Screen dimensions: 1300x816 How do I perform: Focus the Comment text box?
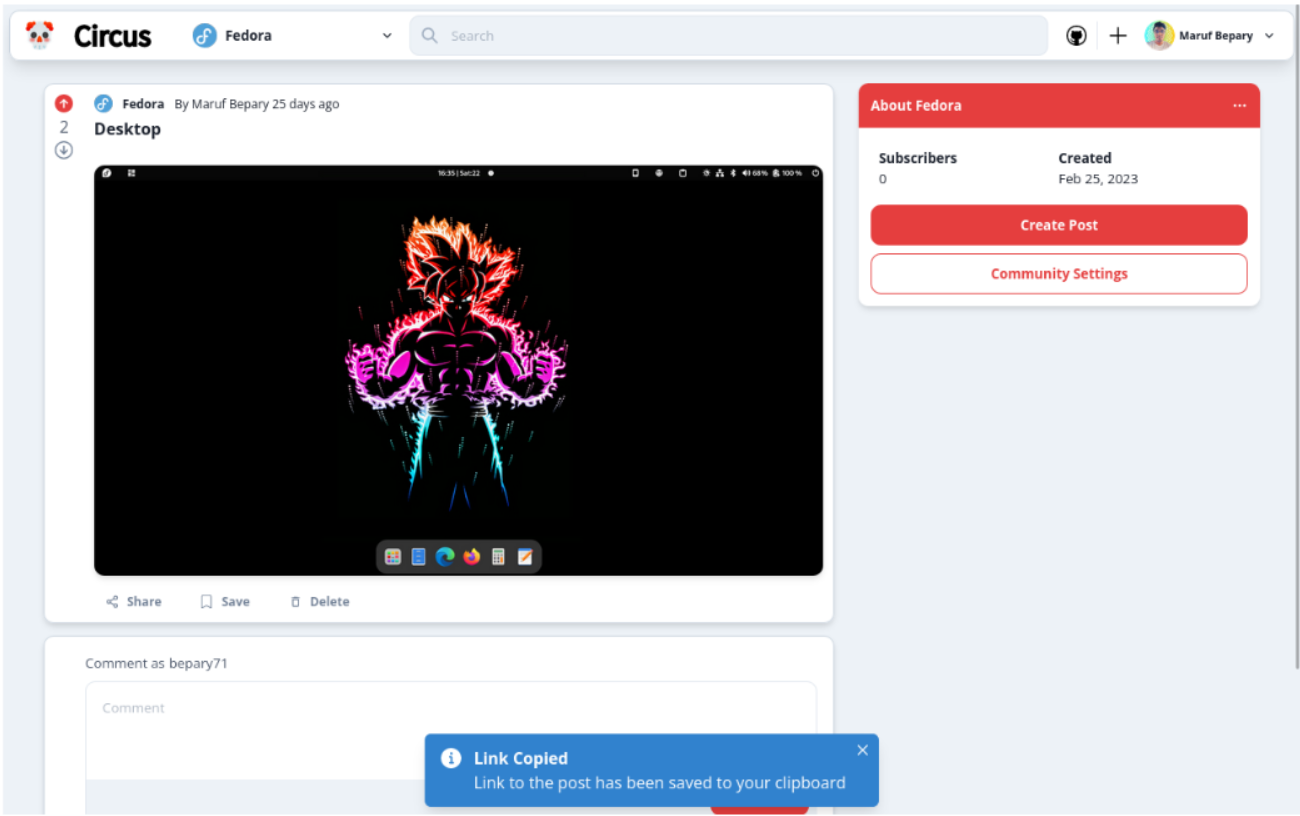pyautogui.click(x=450, y=730)
